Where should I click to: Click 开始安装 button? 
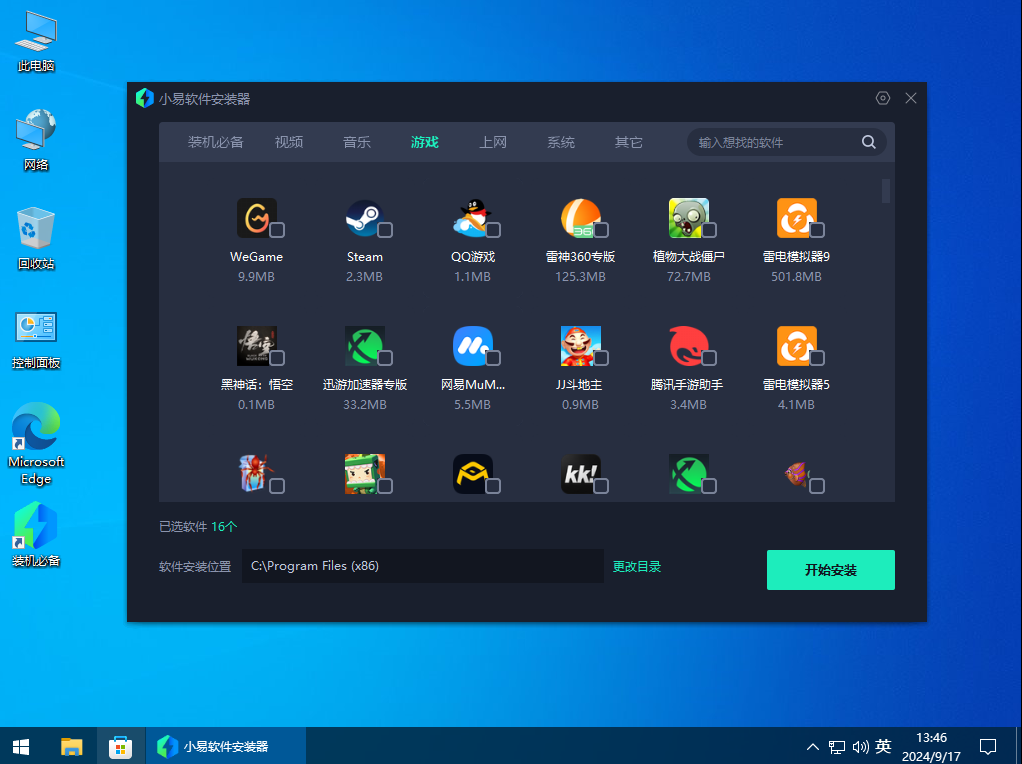(x=830, y=570)
